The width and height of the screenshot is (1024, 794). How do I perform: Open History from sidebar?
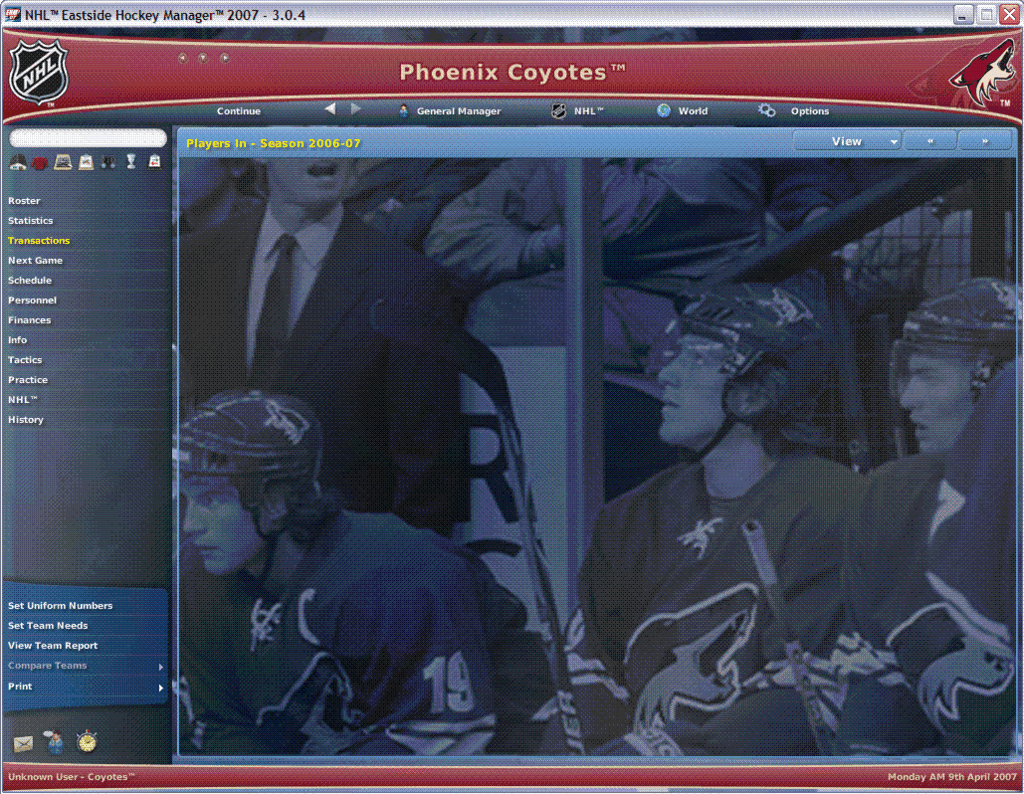coord(26,420)
